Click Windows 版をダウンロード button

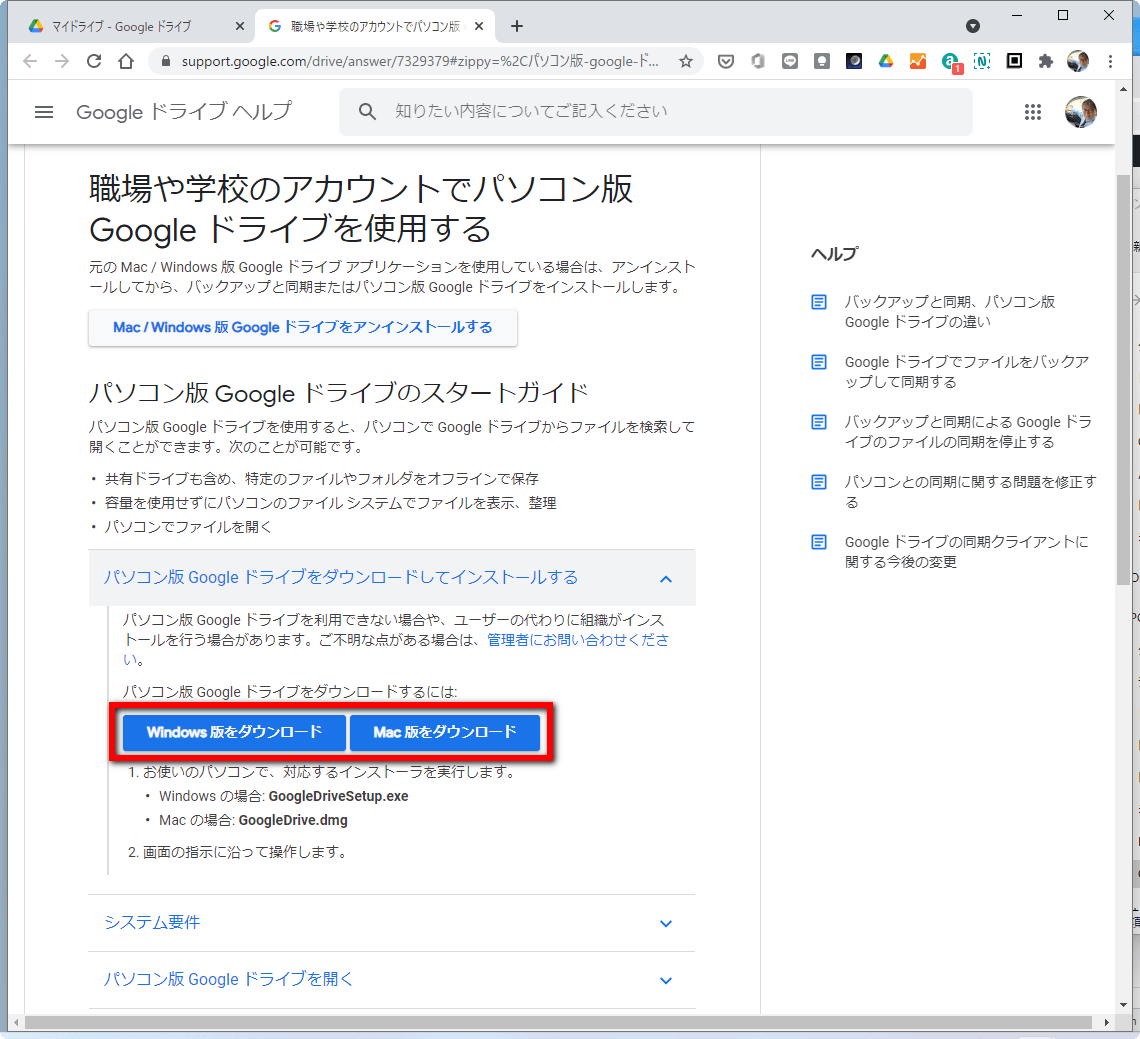[234, 732]
